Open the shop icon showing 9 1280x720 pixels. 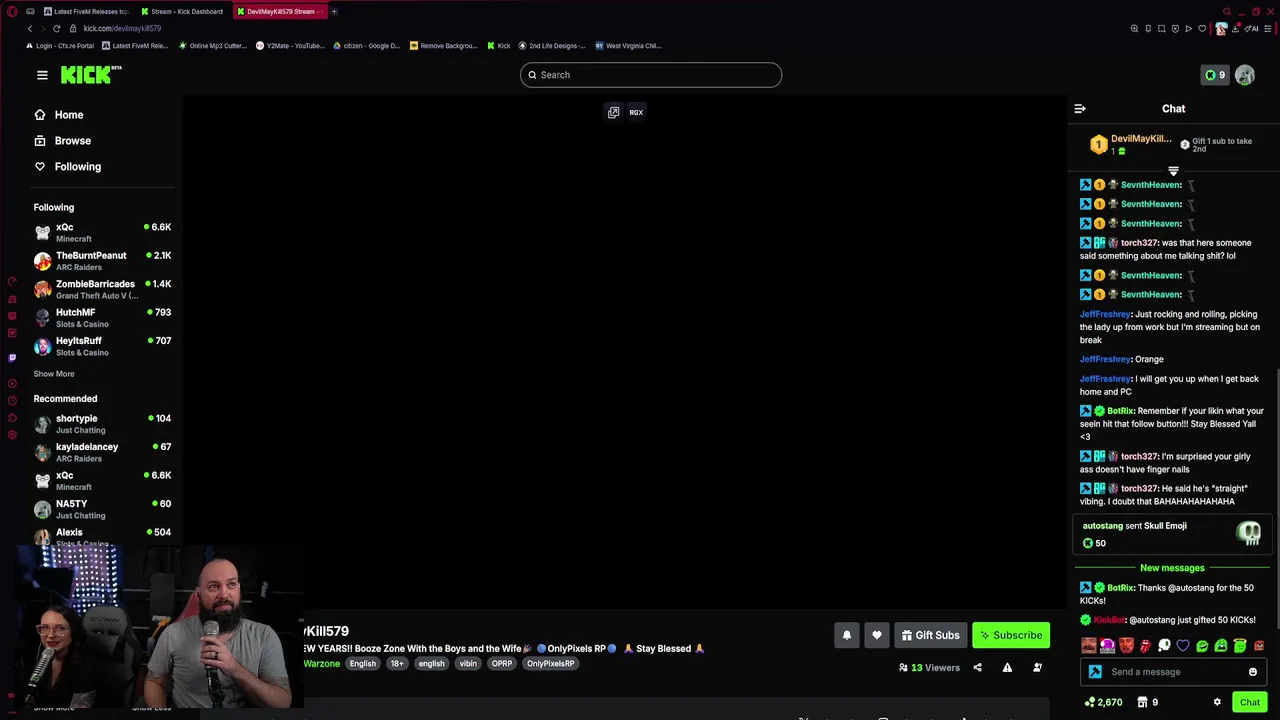(1147, 702)
